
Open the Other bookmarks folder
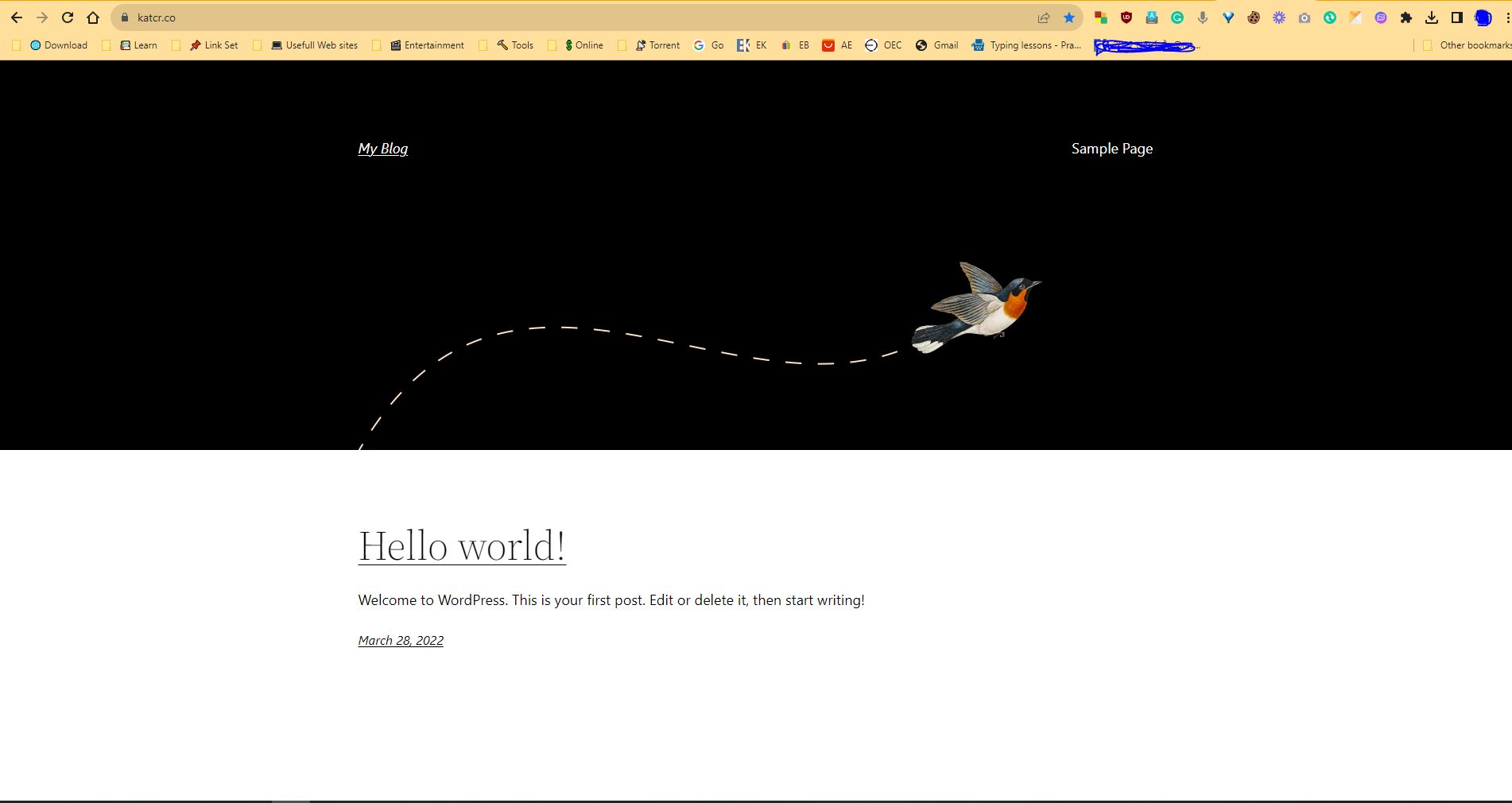[1467, 45]
